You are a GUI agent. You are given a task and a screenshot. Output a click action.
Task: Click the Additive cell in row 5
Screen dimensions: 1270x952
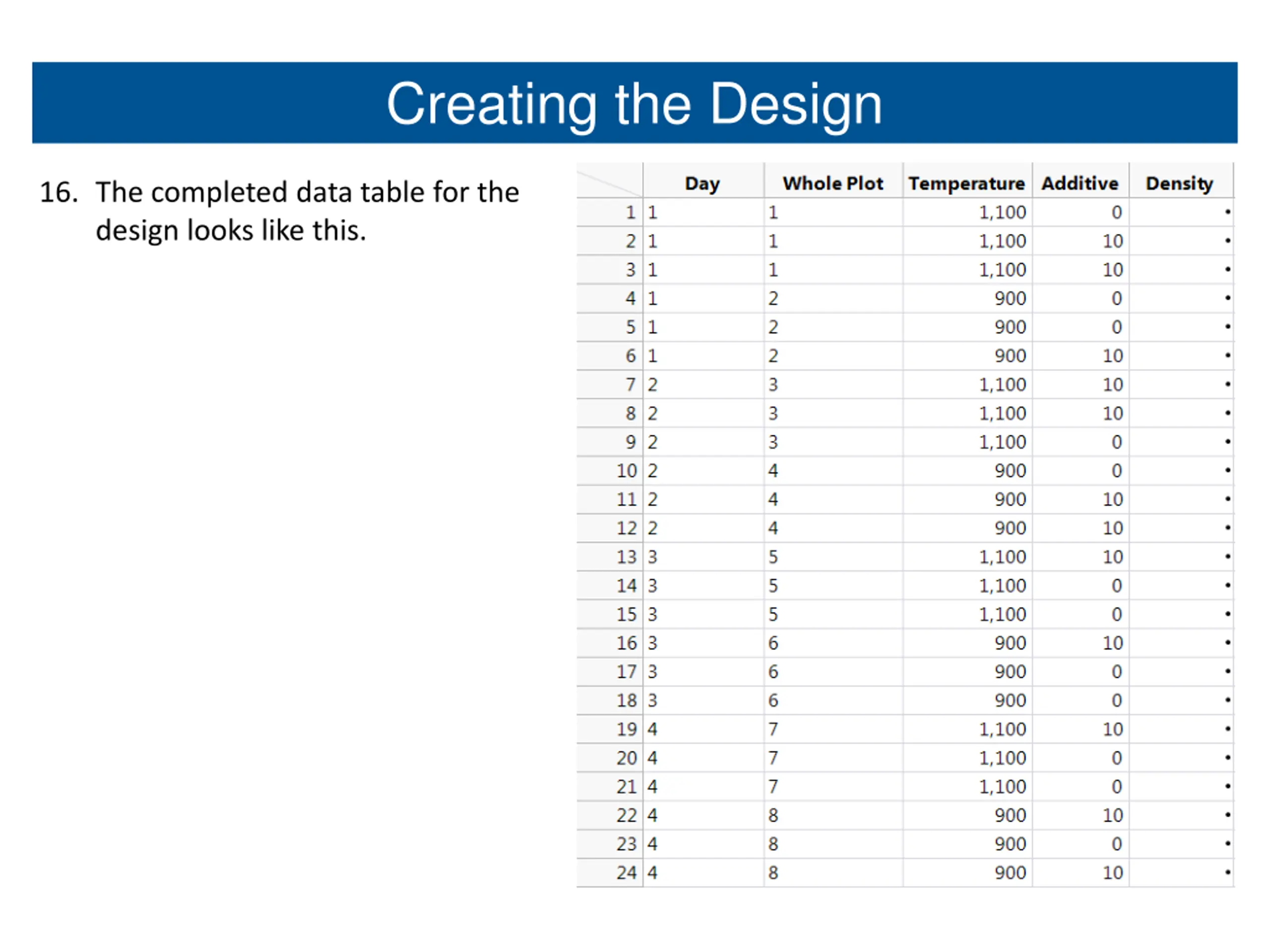tap(1080, 327)
